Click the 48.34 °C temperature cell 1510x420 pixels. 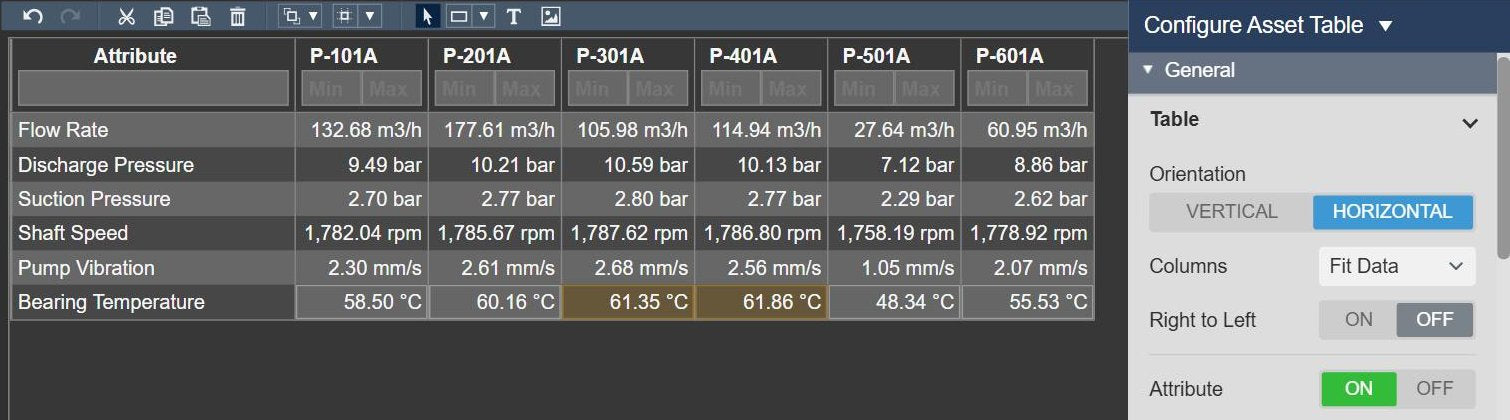[894, 302]
